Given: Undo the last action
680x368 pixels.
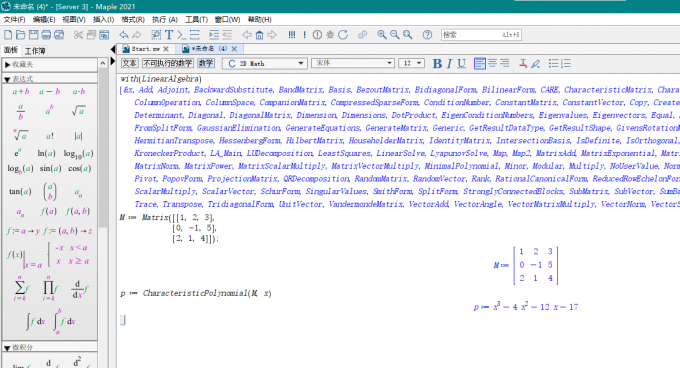Looking at the screenshot, I should (x=124, y=35).
